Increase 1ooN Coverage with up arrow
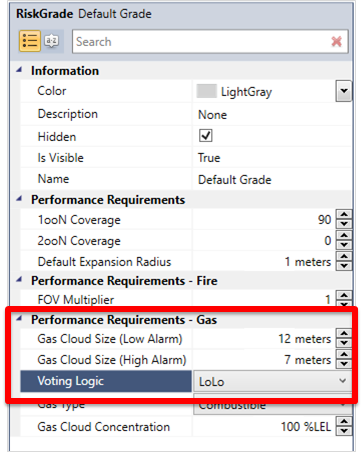 pyautogui.click(x=344, y=215)
